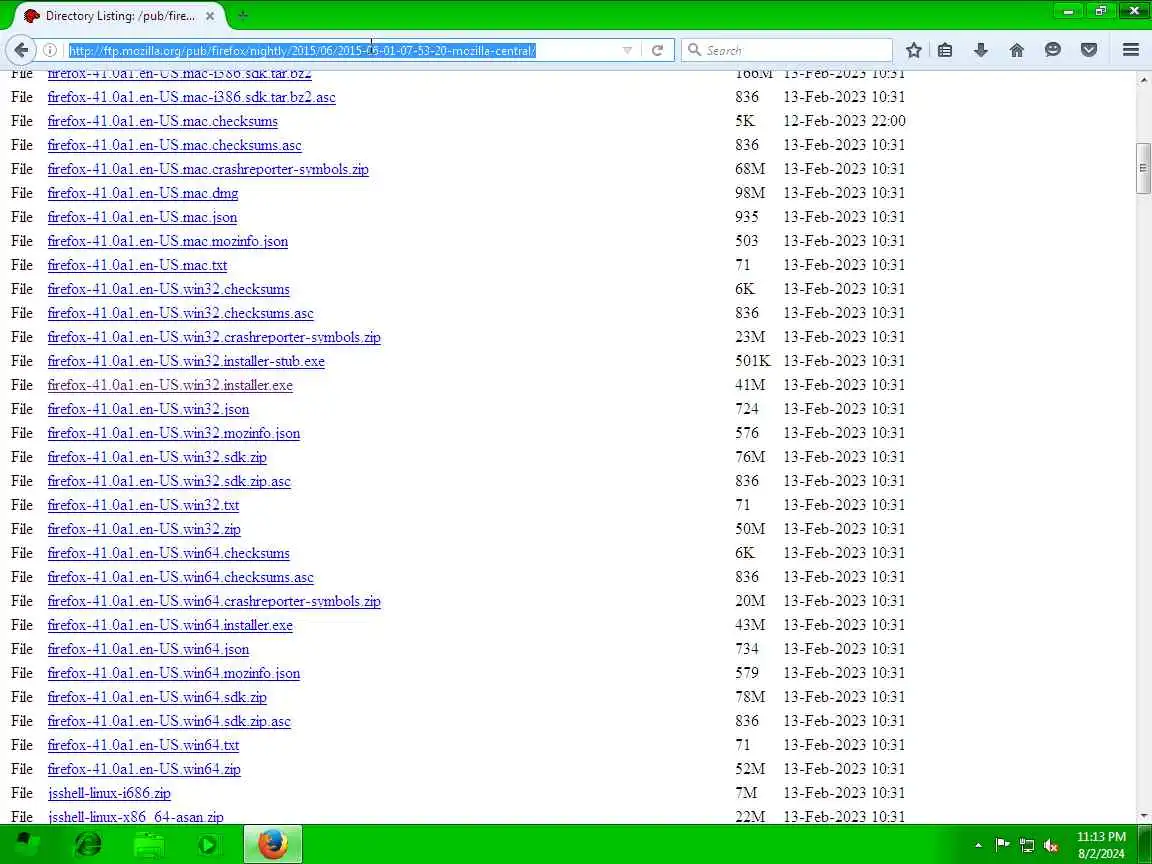Click the muted volume tray icon
The image size is (1152, 864).
coord(1051,845)
